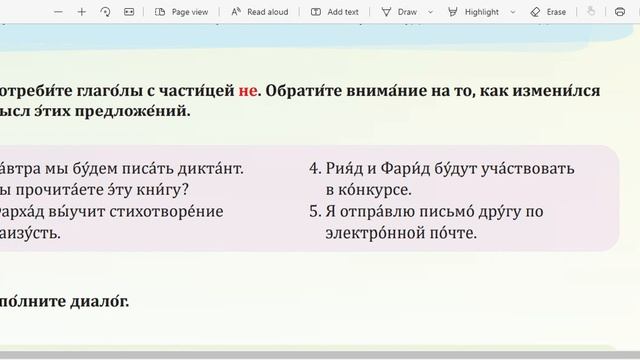Click the line "в ко́нкурсе."
This screenshot has height=360, width=640.
(x=369, y=190)
